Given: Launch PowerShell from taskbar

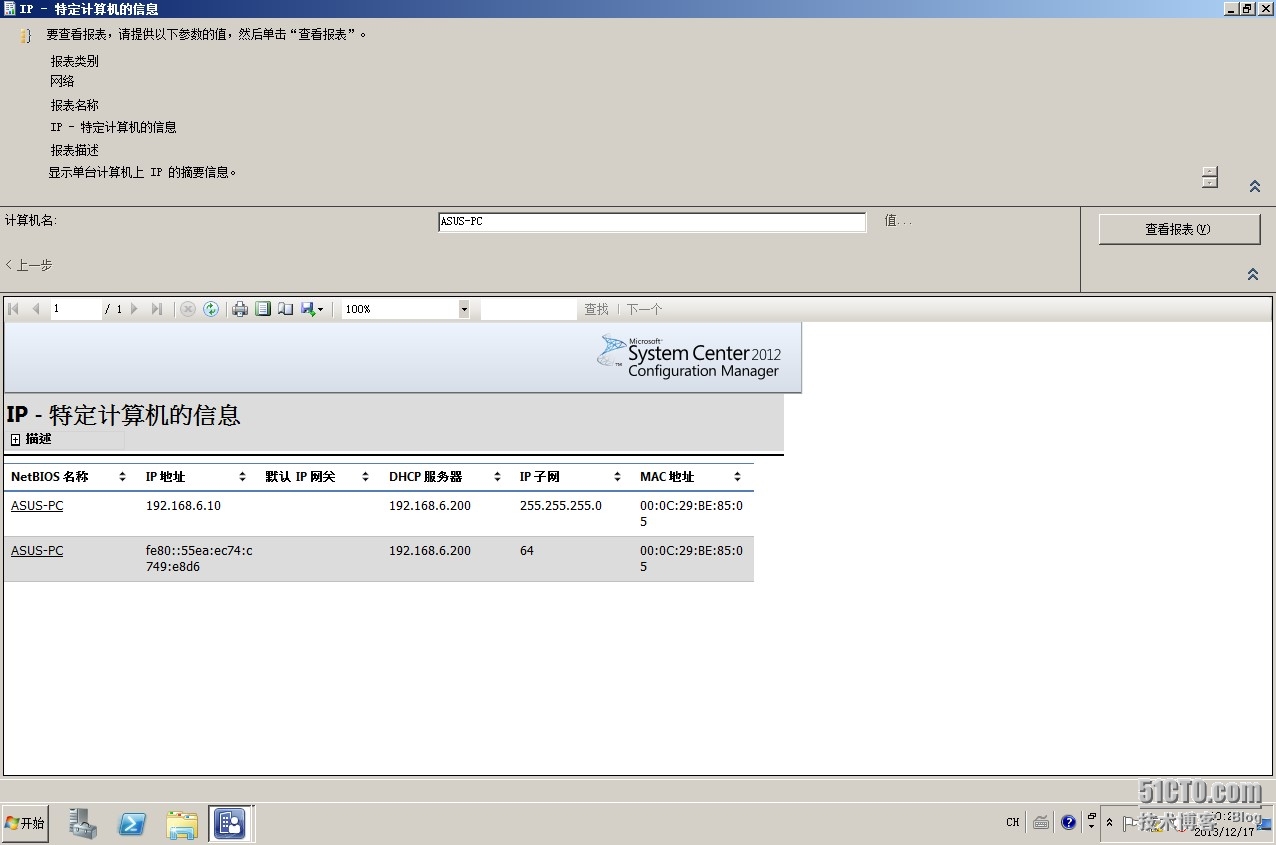Looking at the screenshot, I should (133, 824).
